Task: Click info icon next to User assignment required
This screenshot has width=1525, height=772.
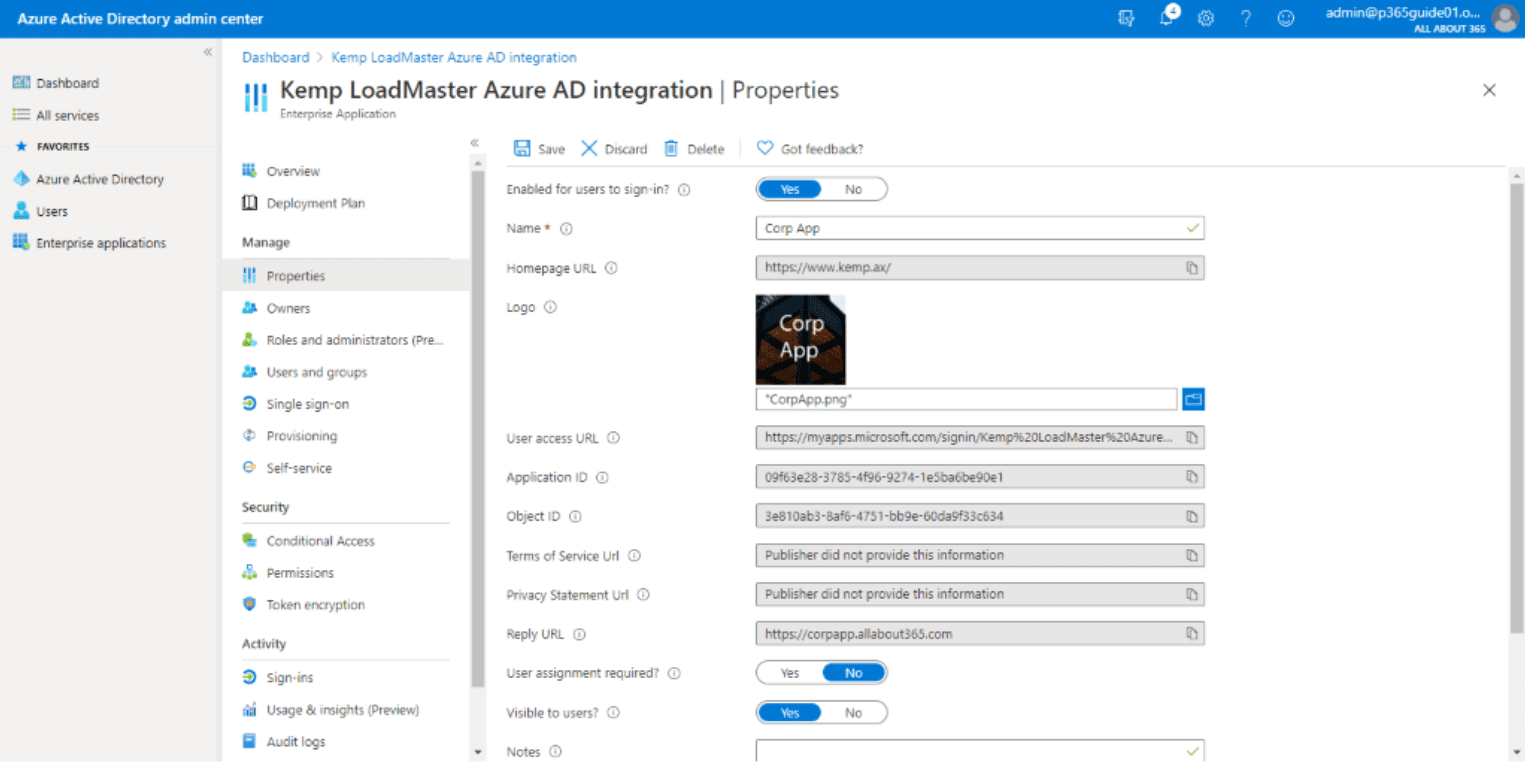Action: 674,674
